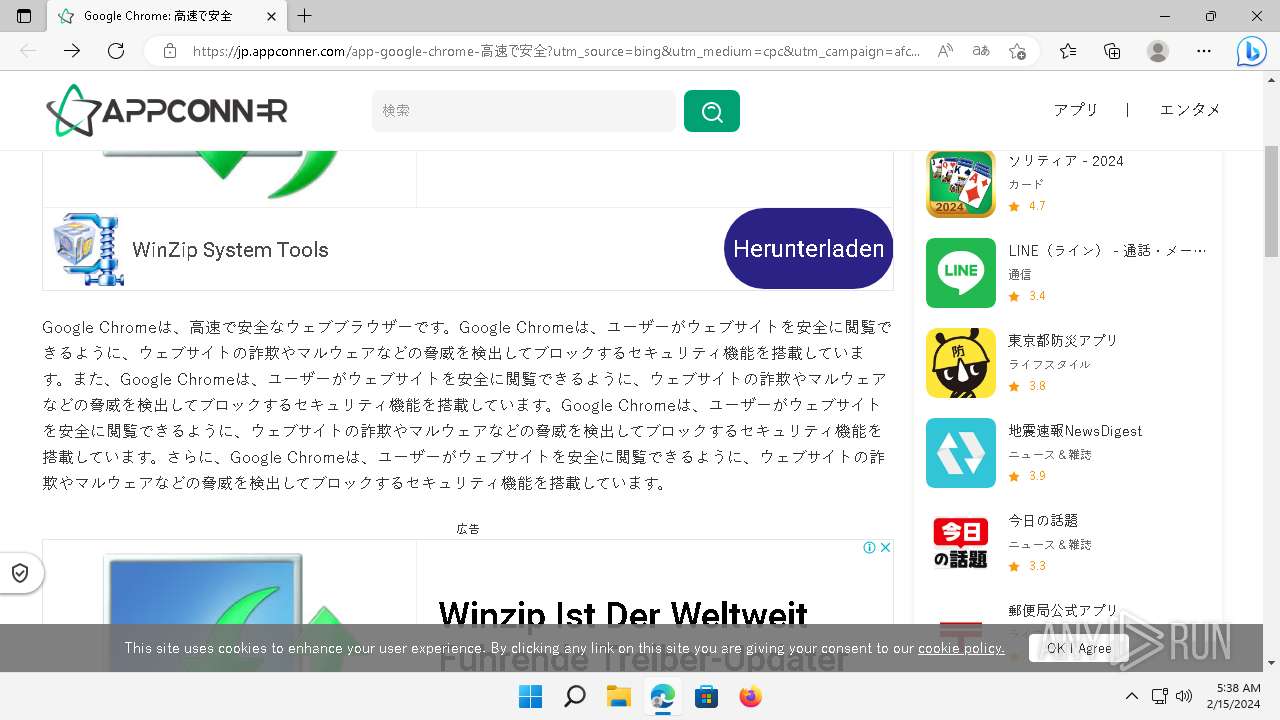Click the green search magnifier button
Screen dimensions: 1280x720
point(712,111)
